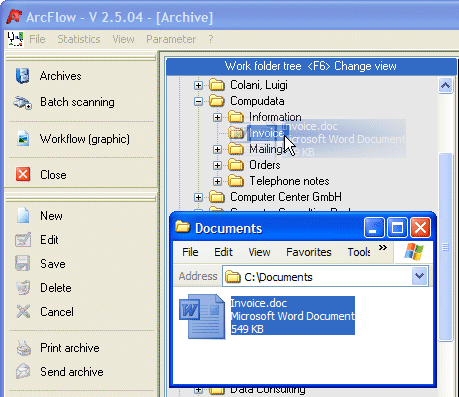
Task: Click the Orders folder icon
Action: pyautogui.click(x=236, y=165)
